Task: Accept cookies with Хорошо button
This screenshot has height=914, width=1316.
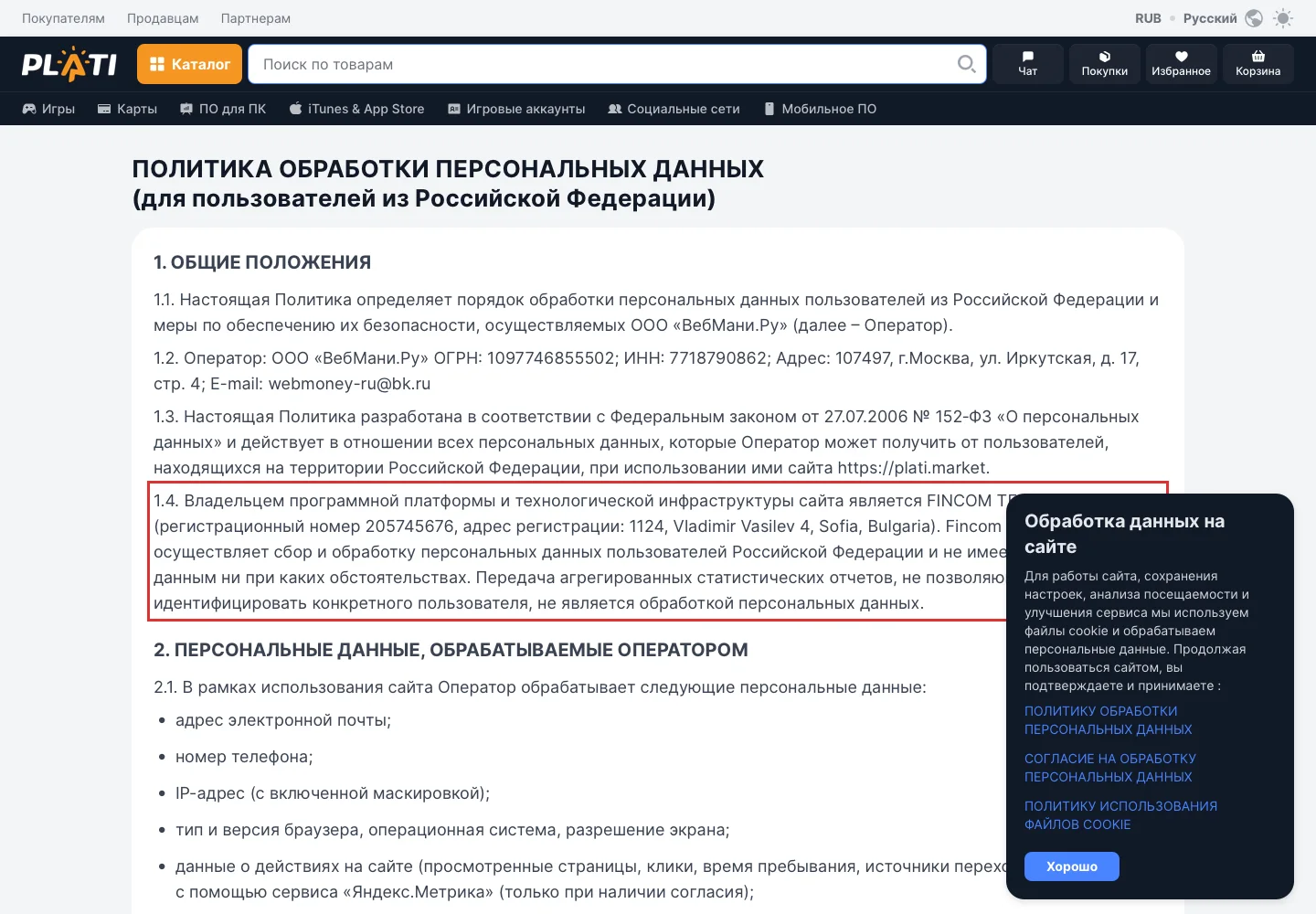Action: pyautogui.click(x=1072, y=866)
